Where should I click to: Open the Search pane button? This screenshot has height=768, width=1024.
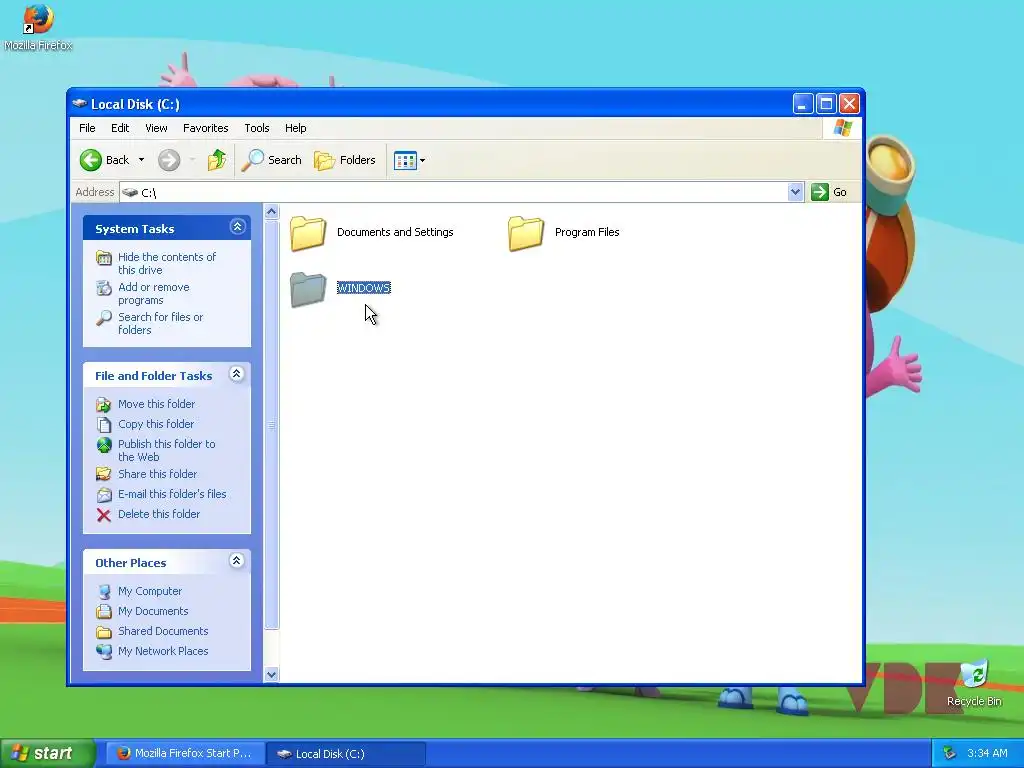[272, 160]
